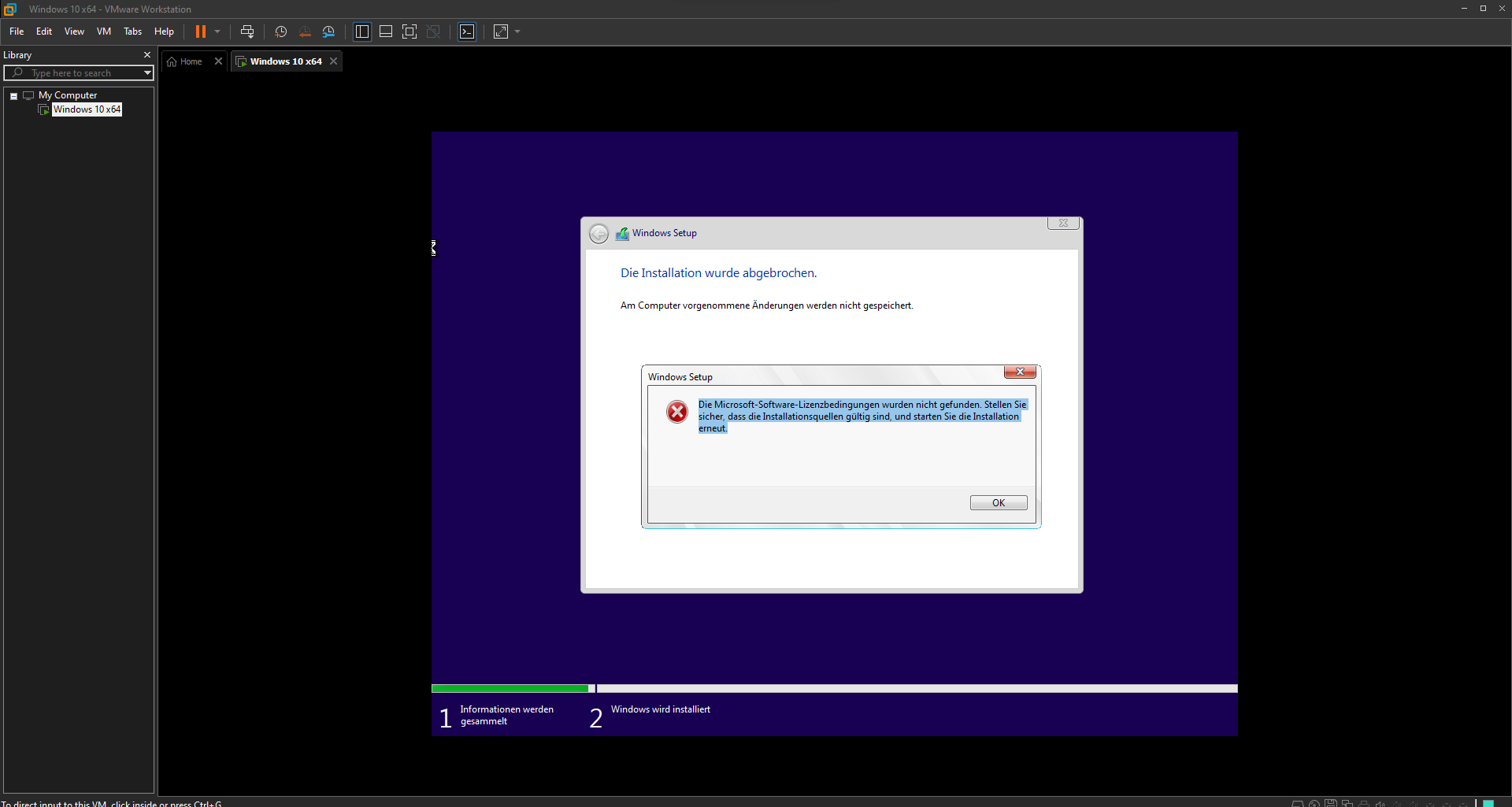1512x807 pixels.
Task: Take a snapshot of this VM
Action: (x=280, y=31)
